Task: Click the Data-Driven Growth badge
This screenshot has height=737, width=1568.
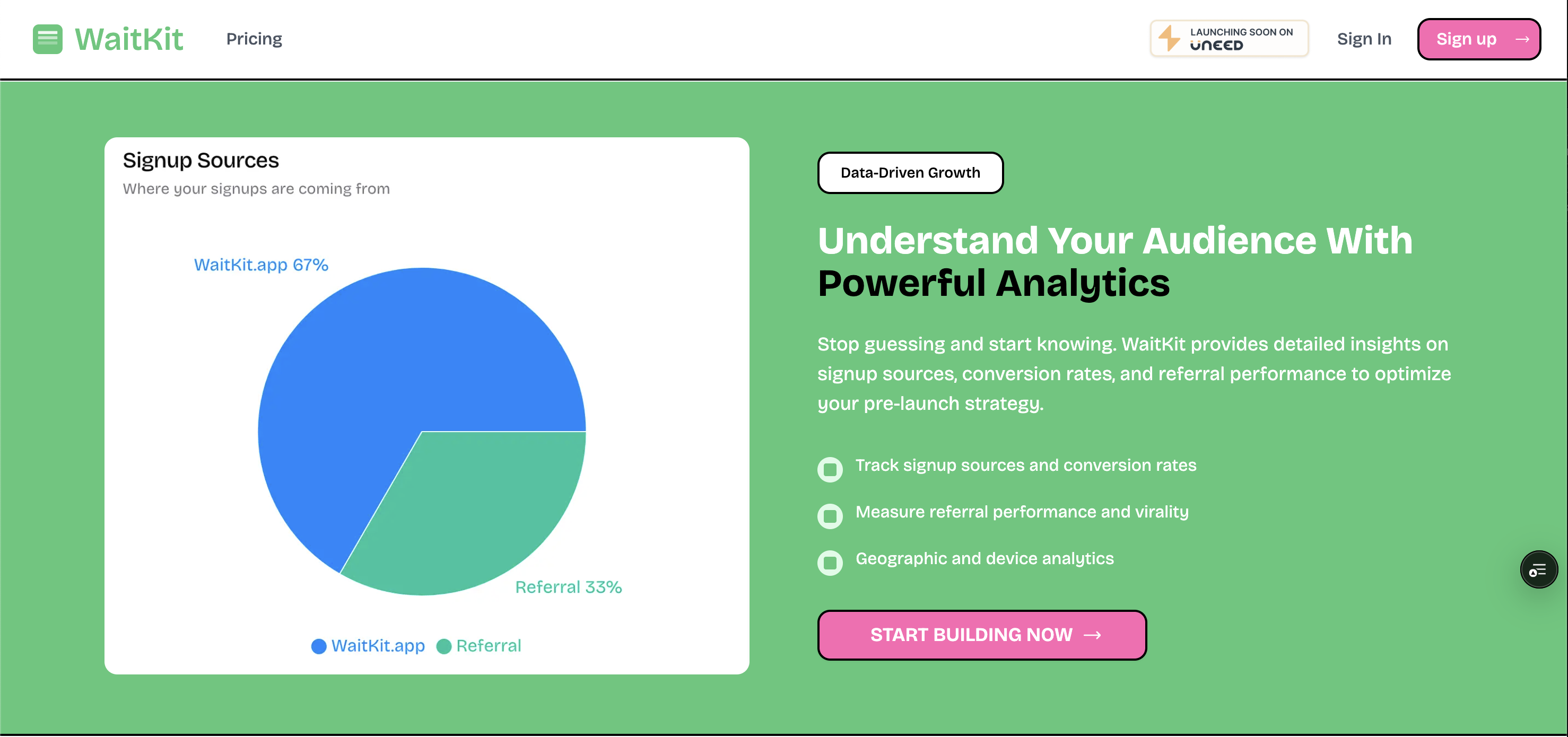Action: click(x=910, y=173)
